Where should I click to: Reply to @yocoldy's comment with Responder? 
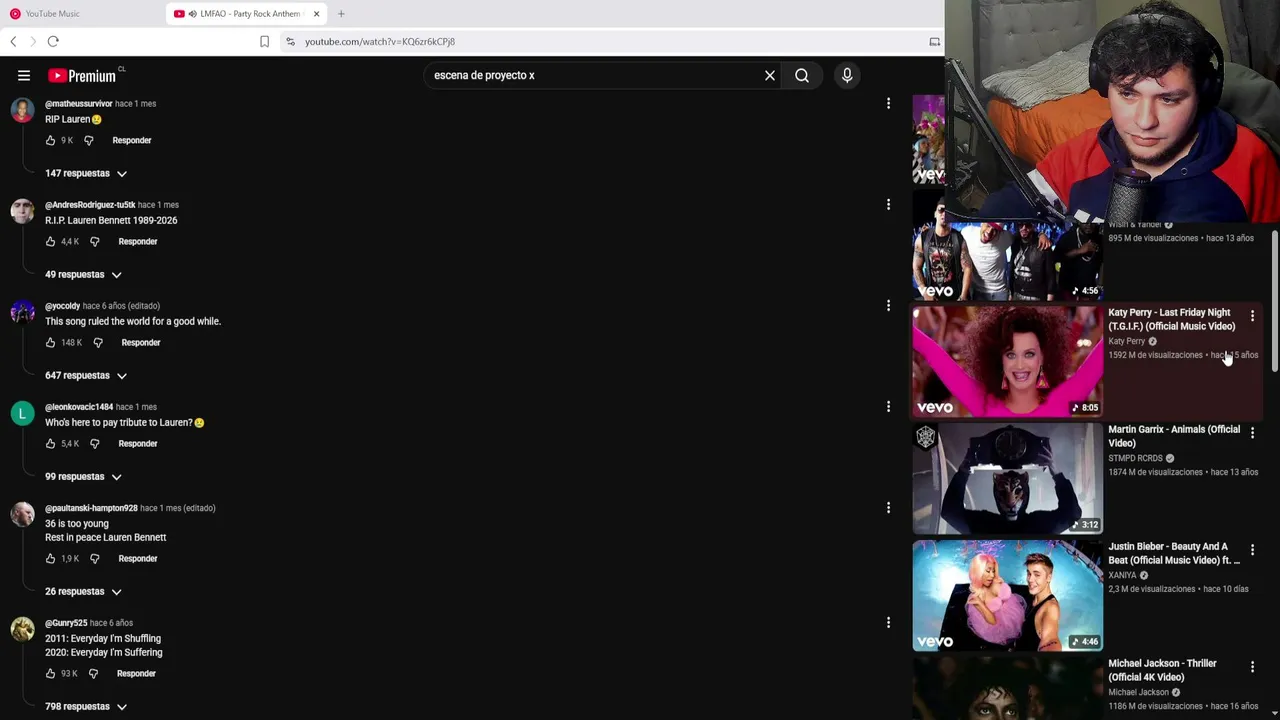[141, 342]
